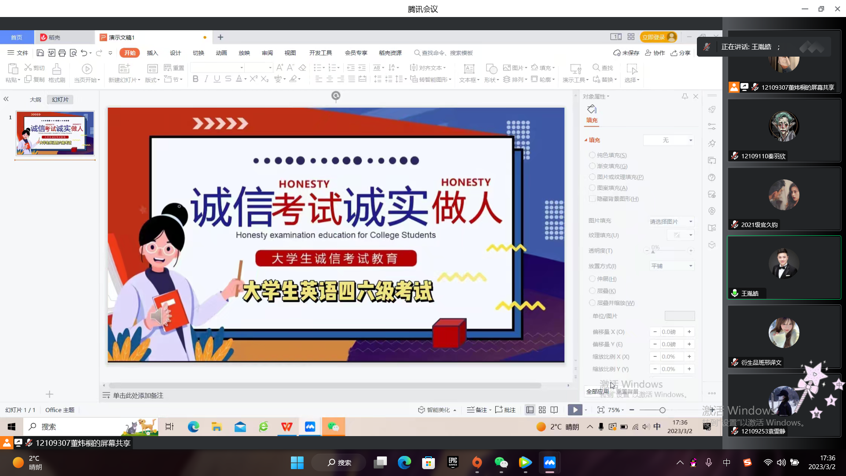Open the fill type dropdown showing 无
This screenshot has width=846, height=476.
click(669, 140)
